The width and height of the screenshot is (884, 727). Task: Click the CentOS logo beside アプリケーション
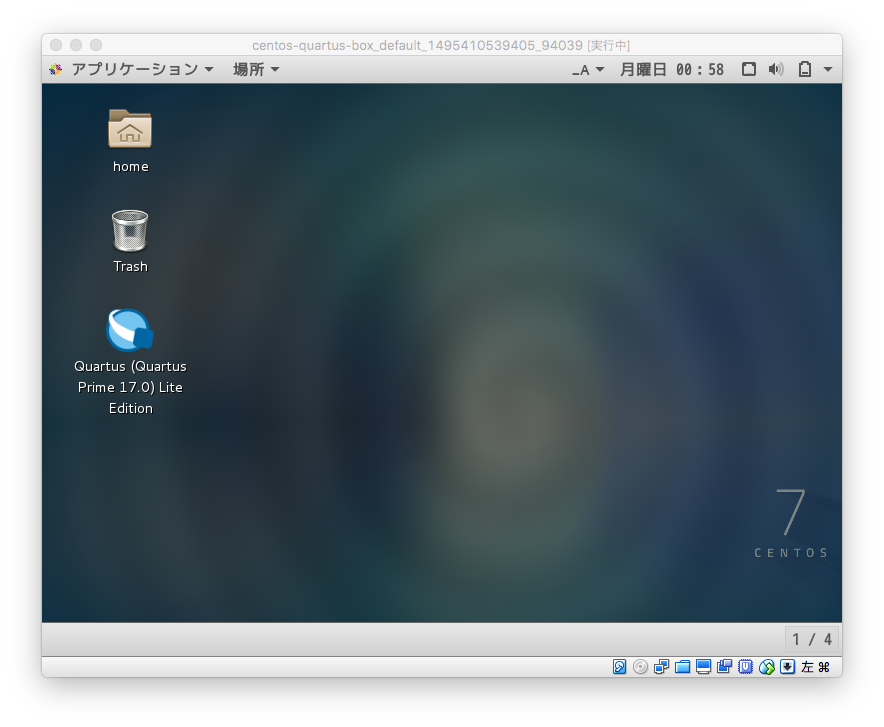click(56, 69)
